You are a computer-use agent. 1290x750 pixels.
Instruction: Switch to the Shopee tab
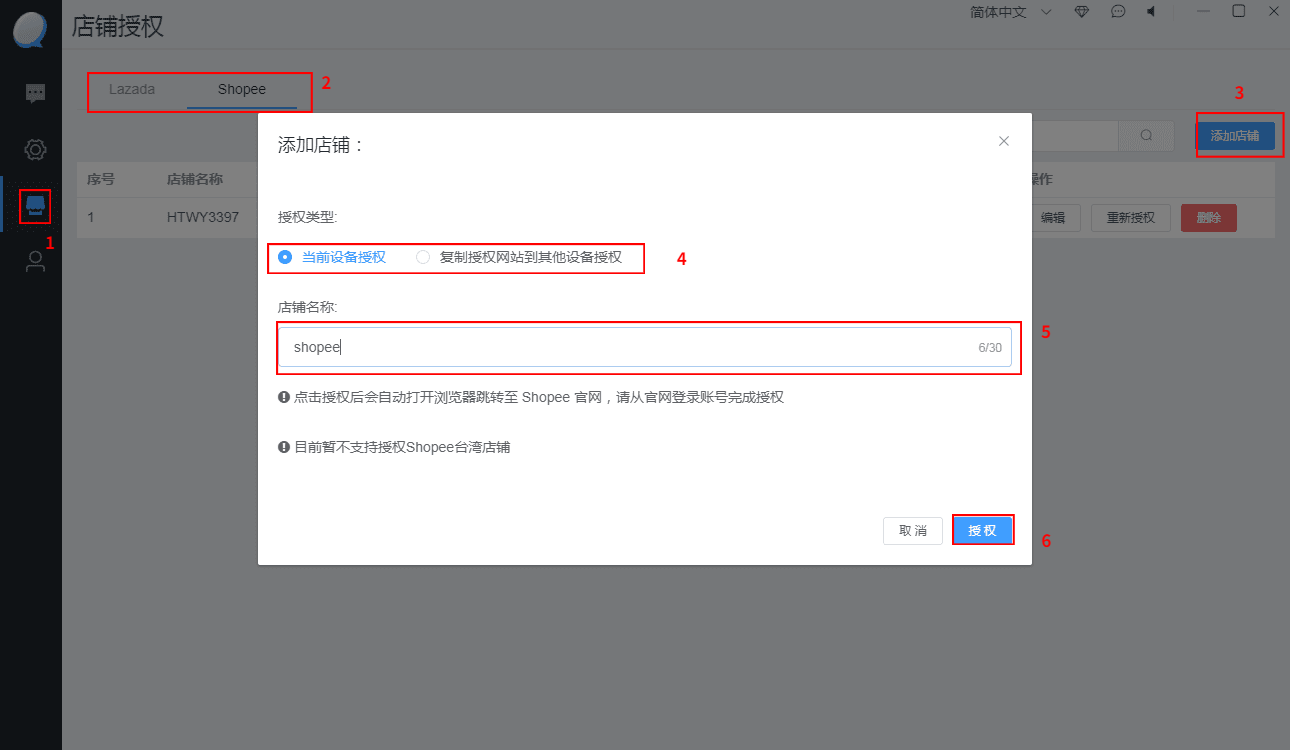coord(242,89)
